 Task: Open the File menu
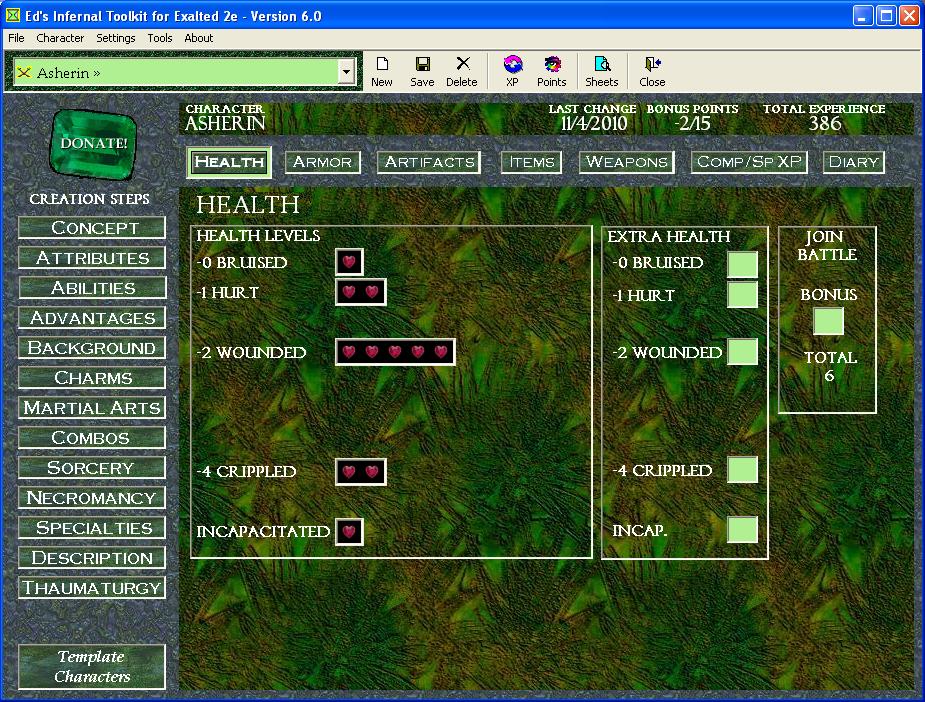point(16,38)
